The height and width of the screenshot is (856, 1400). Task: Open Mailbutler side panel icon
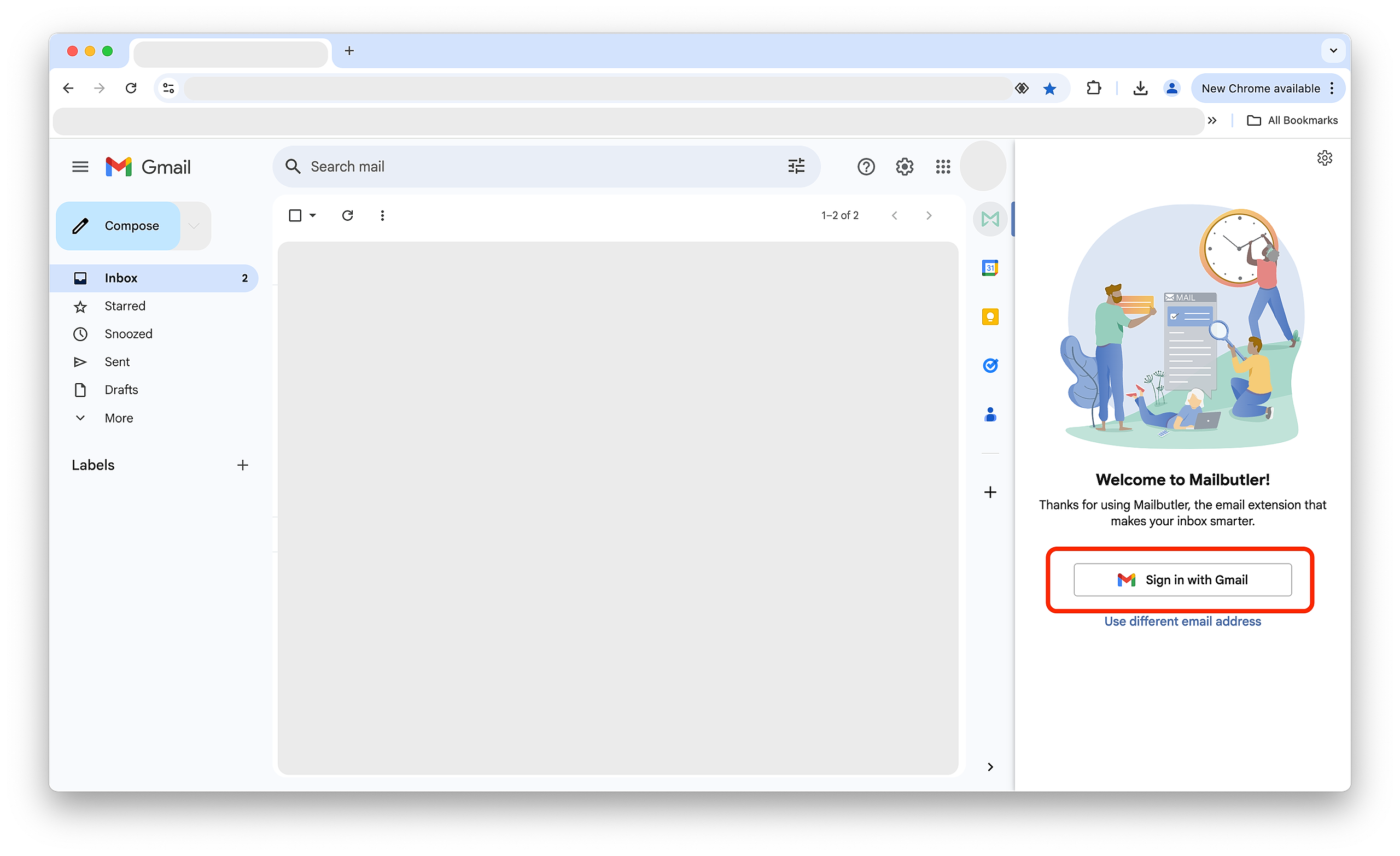click(990, 219)
